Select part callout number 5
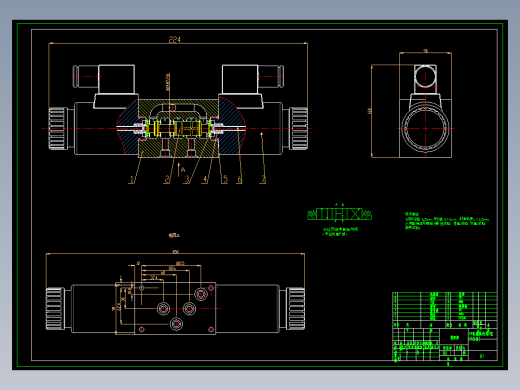The height and width of the screenshot is (390, 520). [225, 179]
